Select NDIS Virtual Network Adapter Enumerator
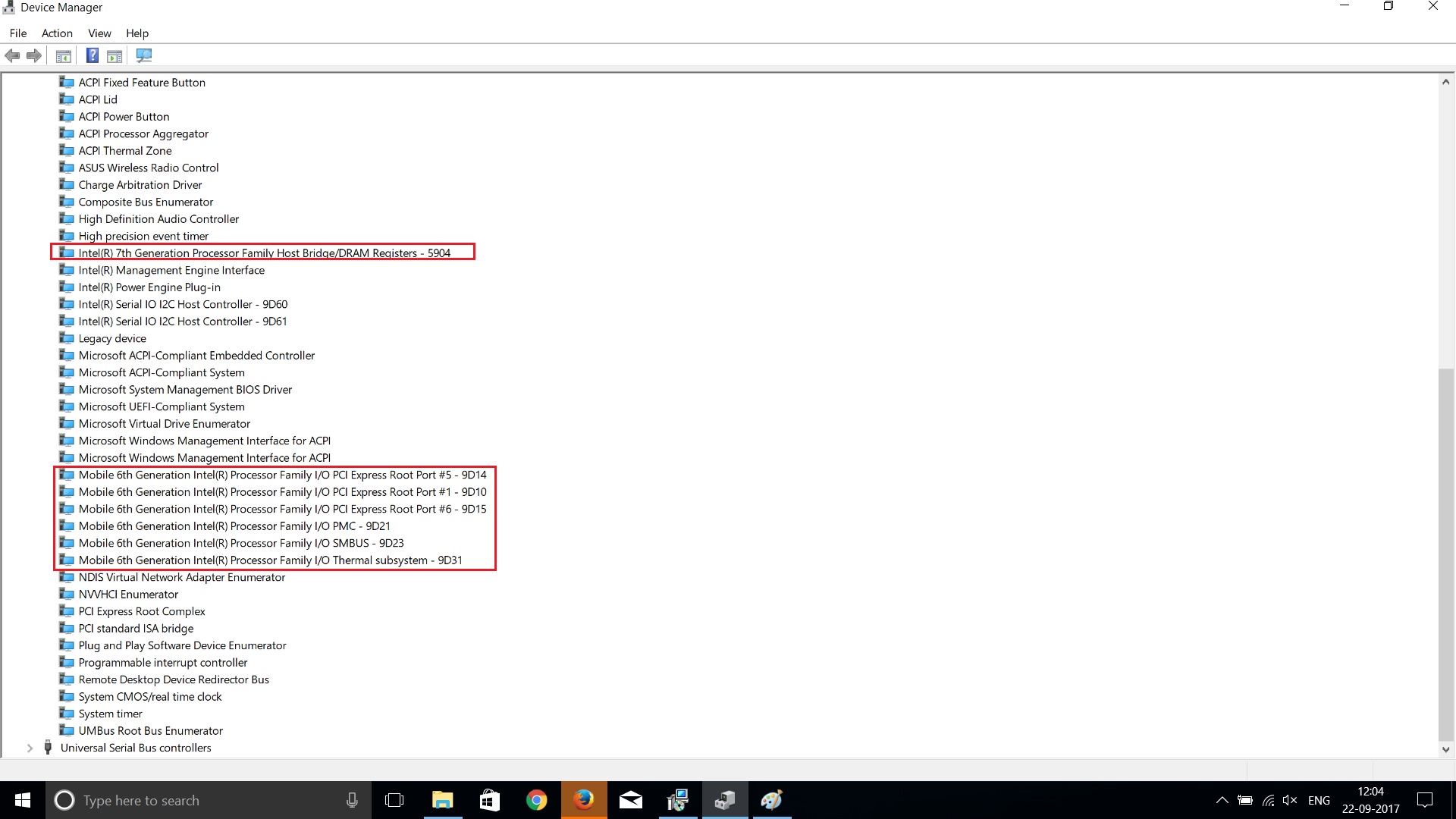Screen dimensions: 1456x819 (182, 577)
